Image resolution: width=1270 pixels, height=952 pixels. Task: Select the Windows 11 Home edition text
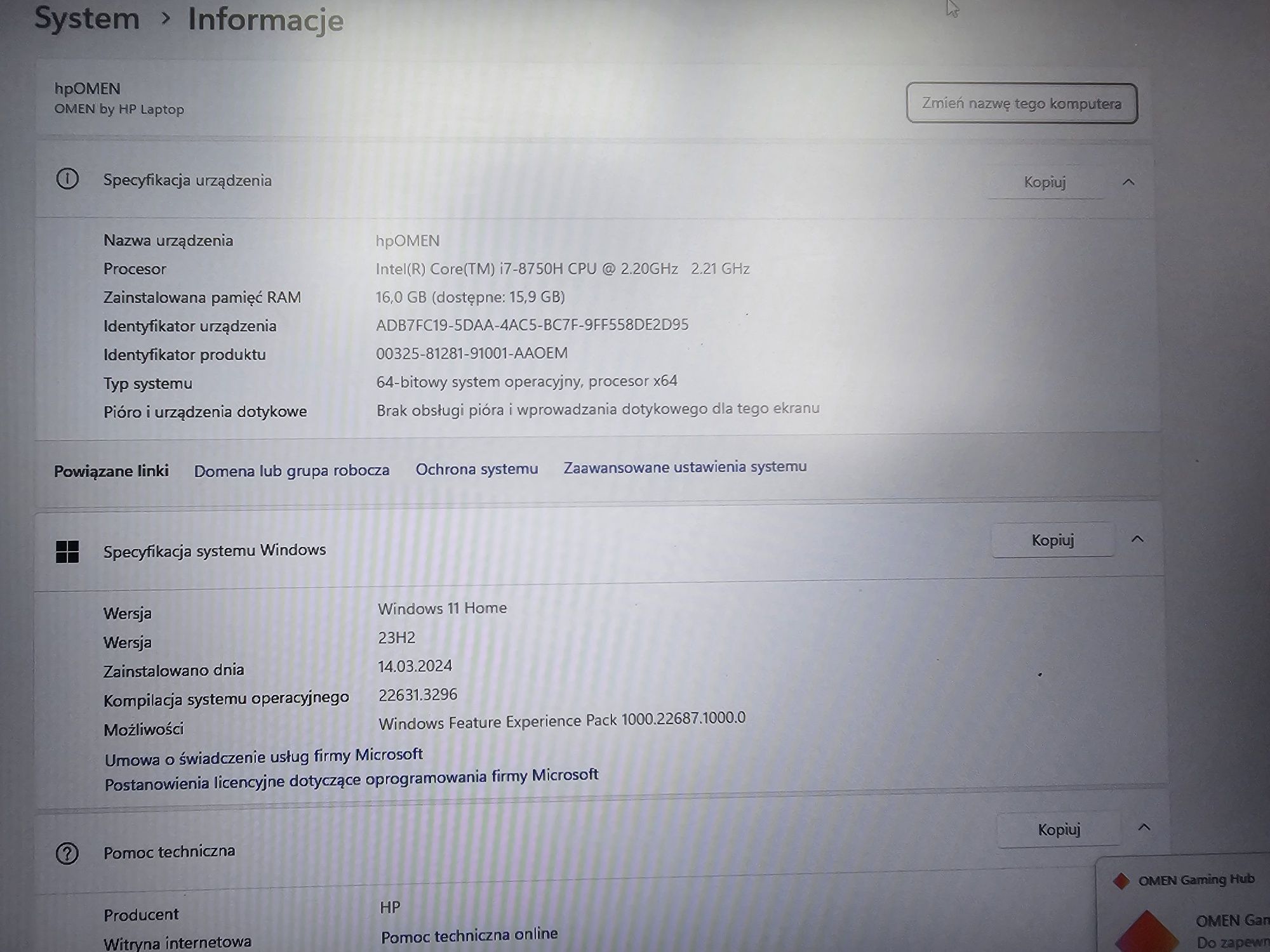pos(443,608)
